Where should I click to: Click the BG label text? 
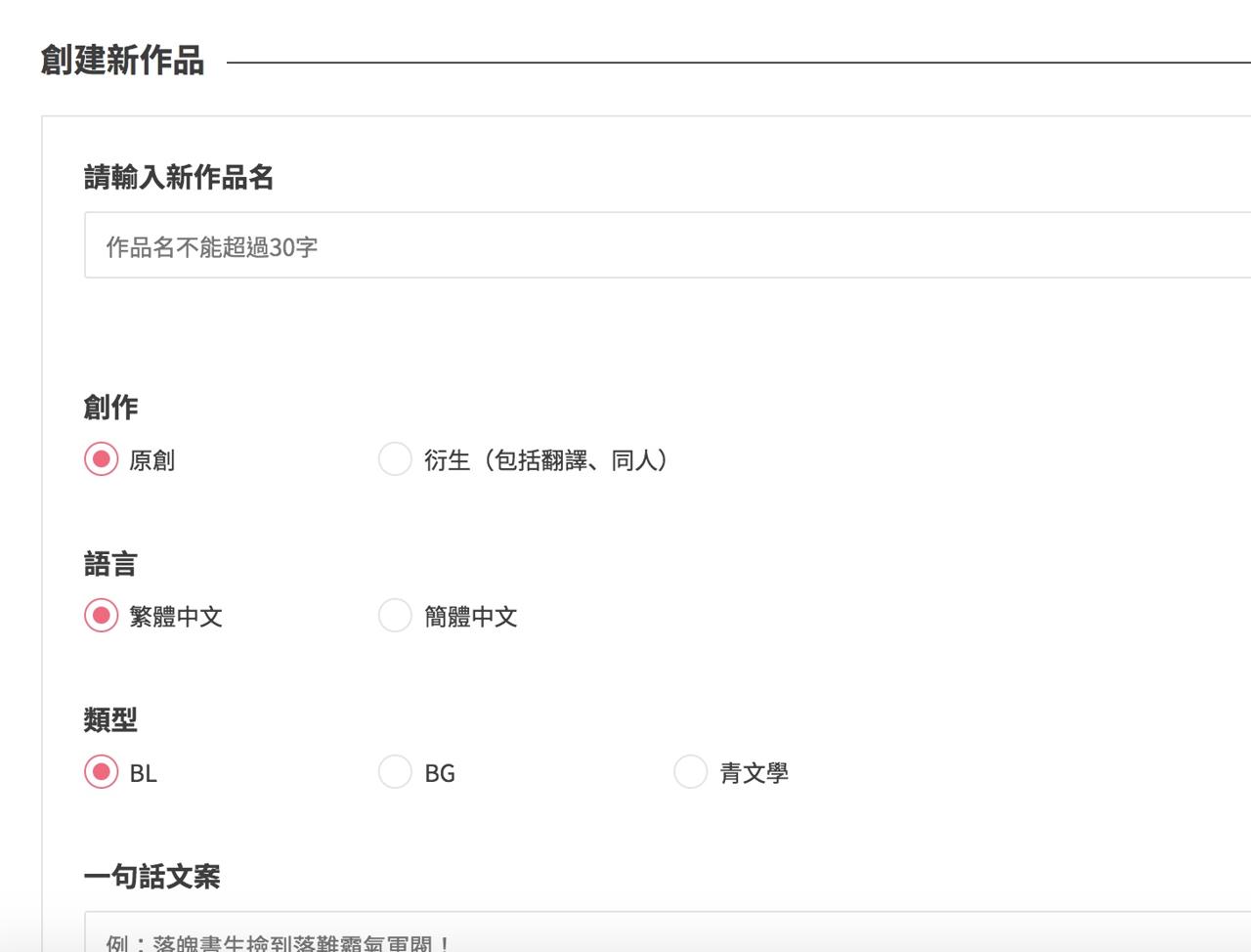(440, 773)
